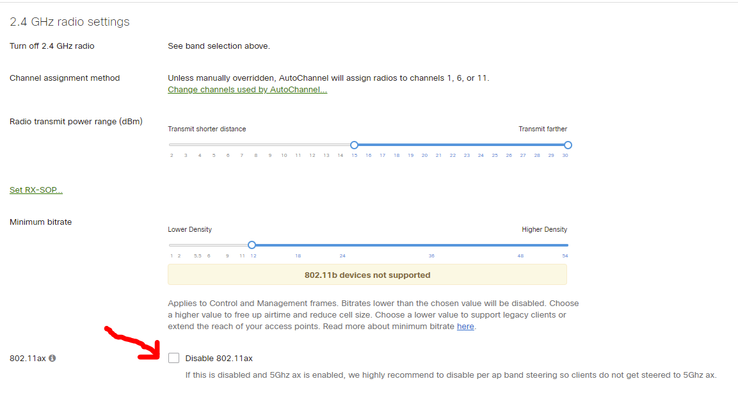The image size is (738, 415).
Task: Click the lower transmit power handle at 15
Action: point(354,145)
